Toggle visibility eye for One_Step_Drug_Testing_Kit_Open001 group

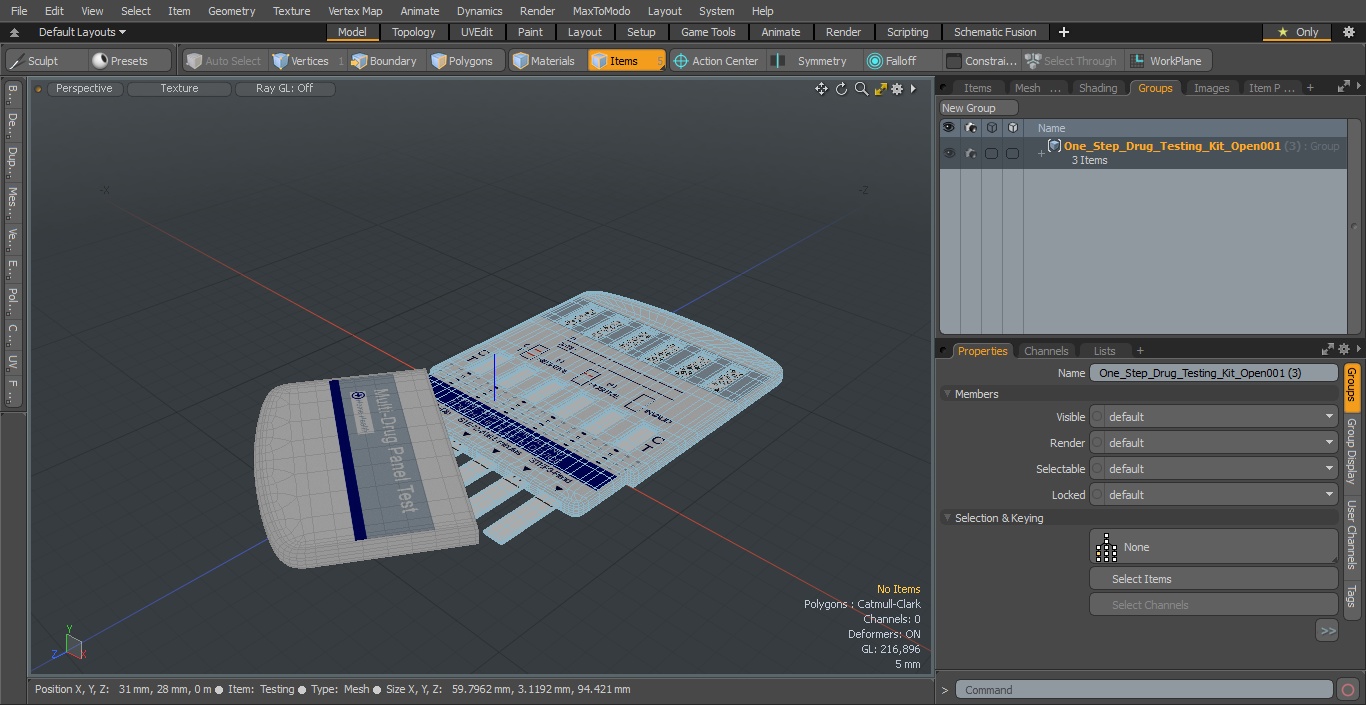tap(948, 153)
